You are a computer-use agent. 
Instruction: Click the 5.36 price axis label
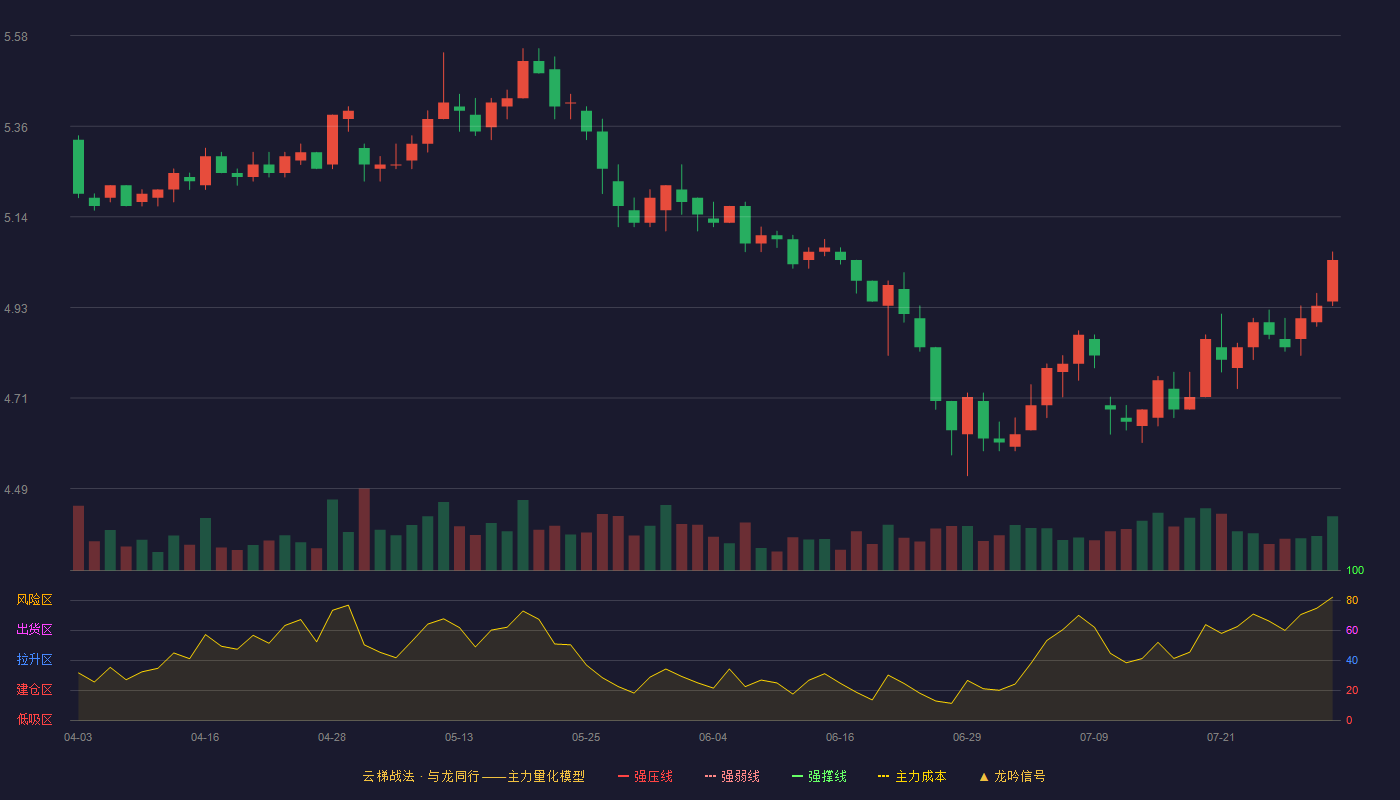[x=16, y=128]
